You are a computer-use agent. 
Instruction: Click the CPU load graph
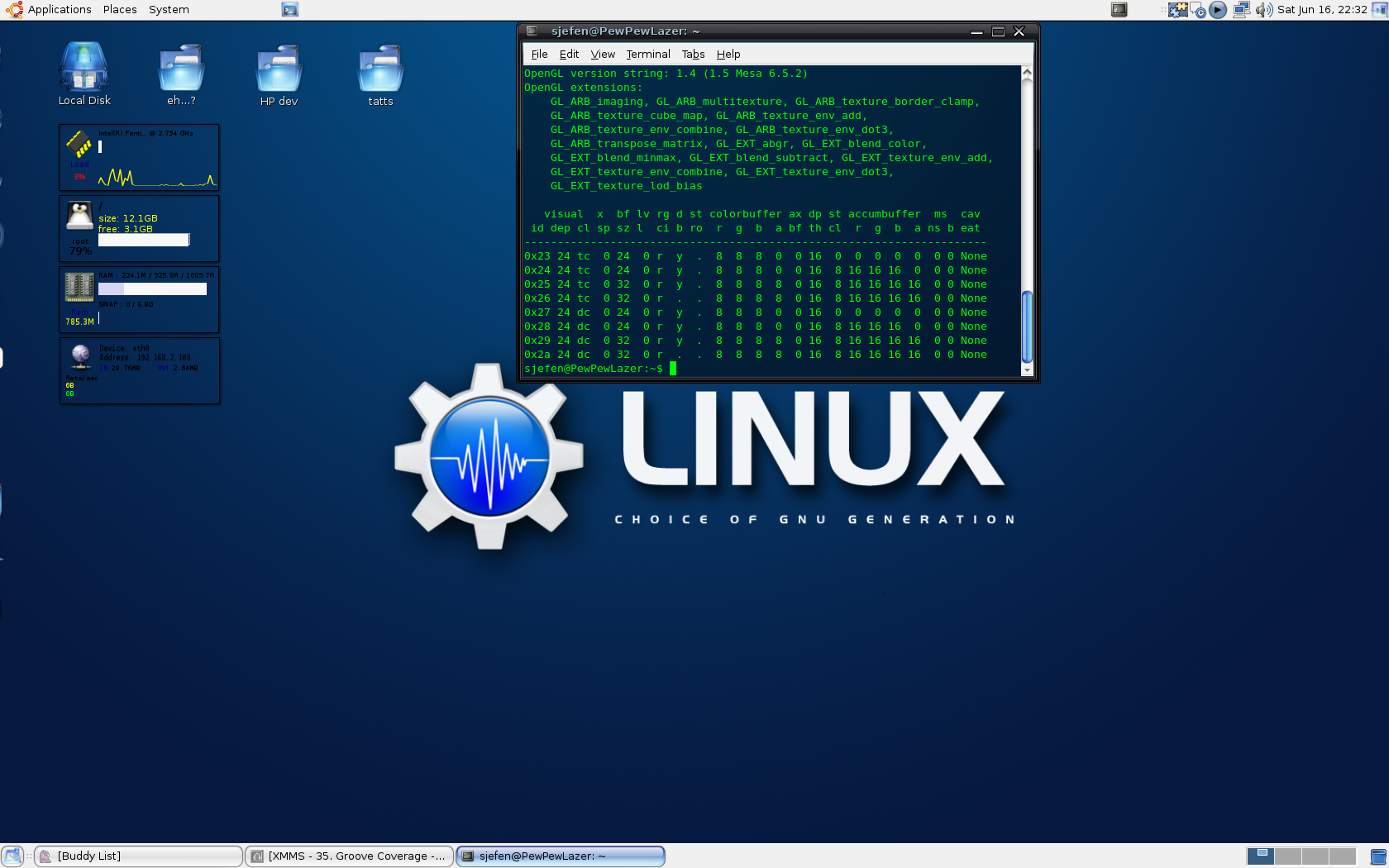pos(156,177)
